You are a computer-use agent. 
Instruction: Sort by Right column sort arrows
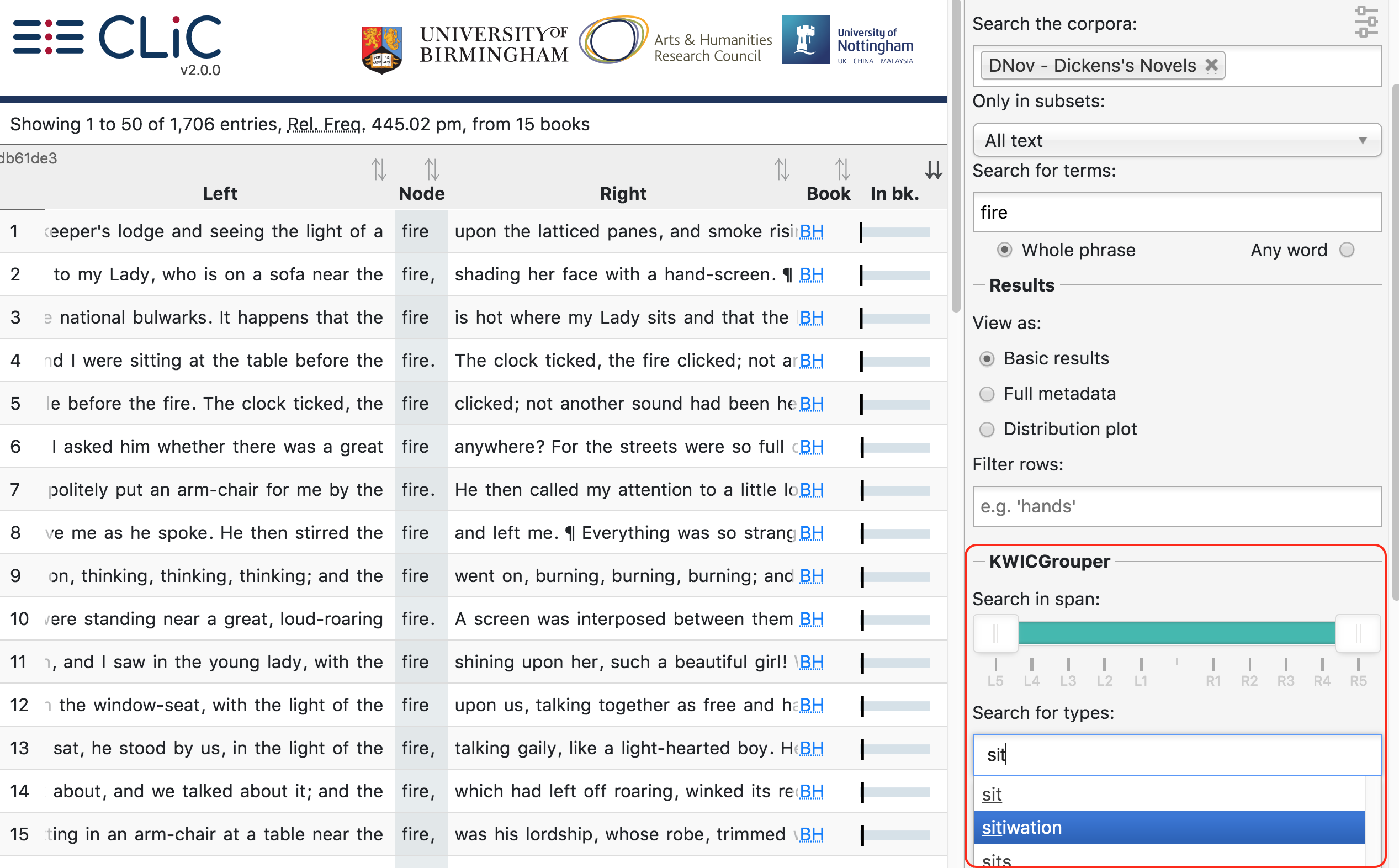782,170
